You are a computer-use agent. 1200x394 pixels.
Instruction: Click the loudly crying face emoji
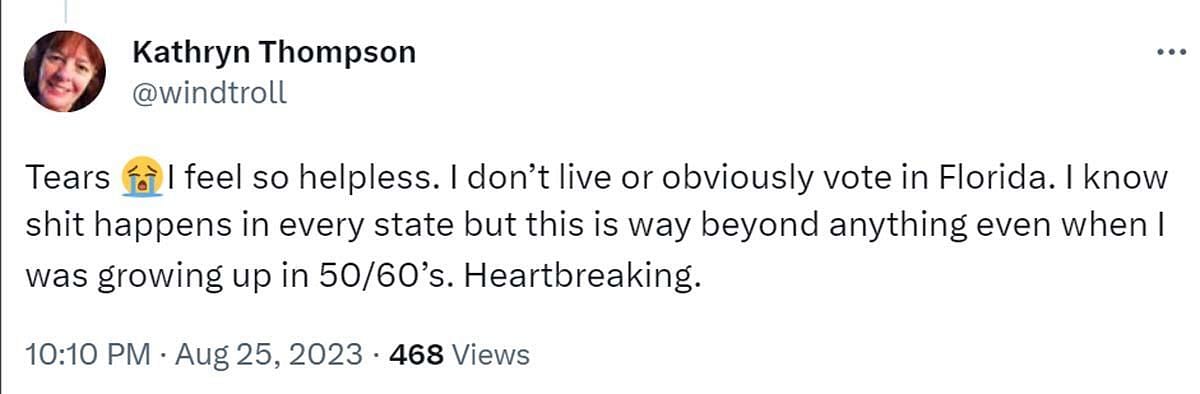[140, 180]
